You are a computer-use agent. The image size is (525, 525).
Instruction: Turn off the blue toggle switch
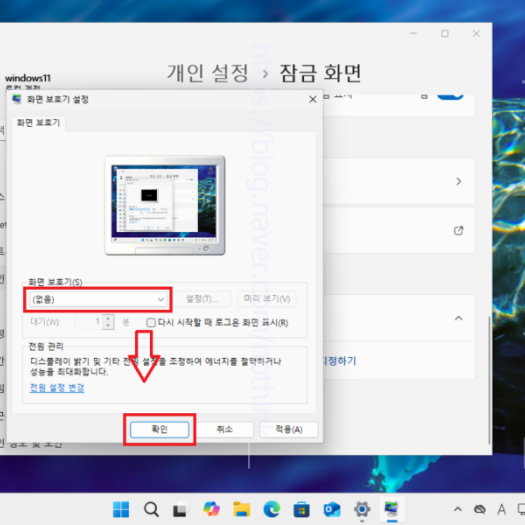[450, 97]
